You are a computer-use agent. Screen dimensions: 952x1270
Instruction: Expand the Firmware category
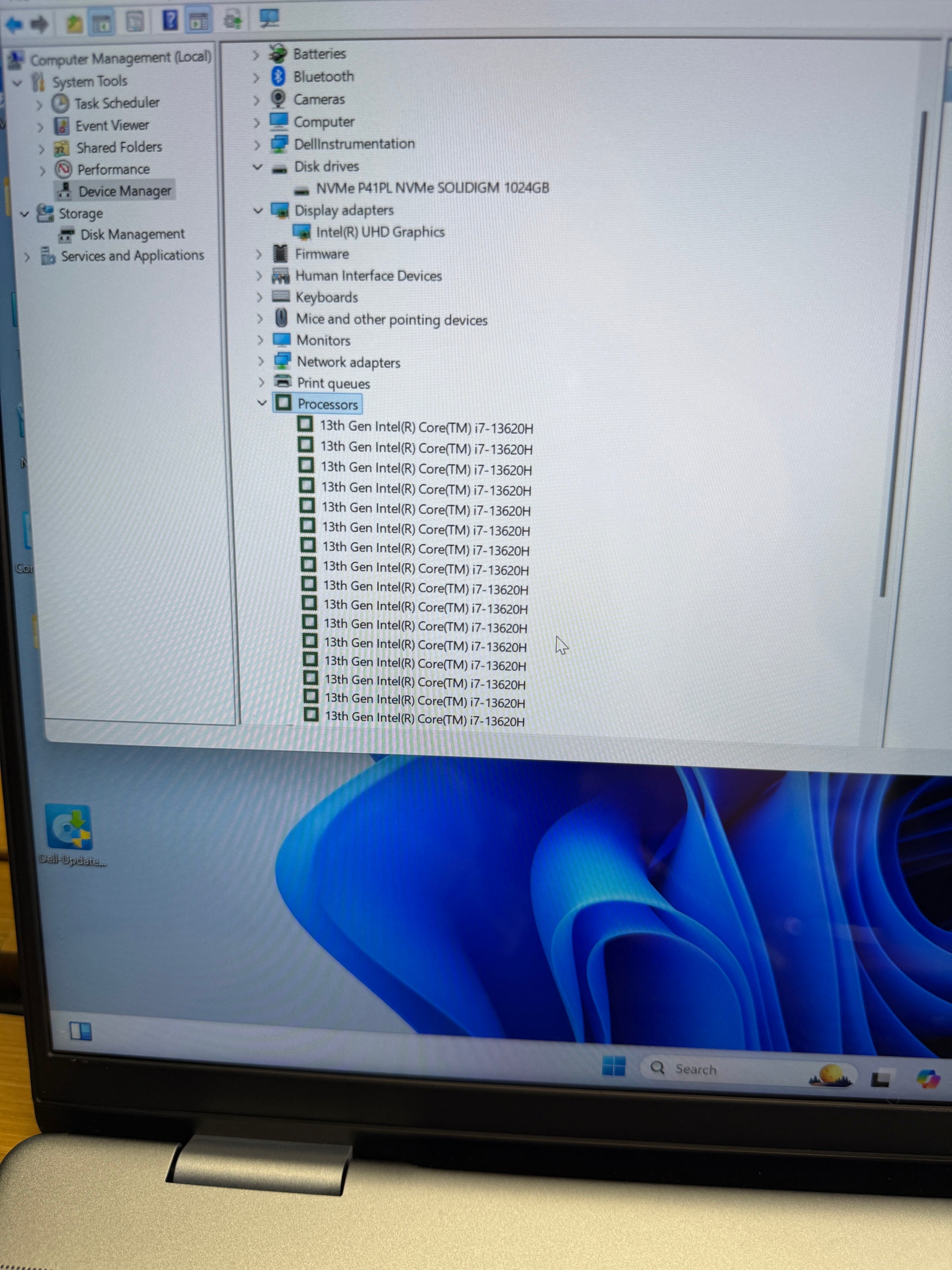[258, 254]
